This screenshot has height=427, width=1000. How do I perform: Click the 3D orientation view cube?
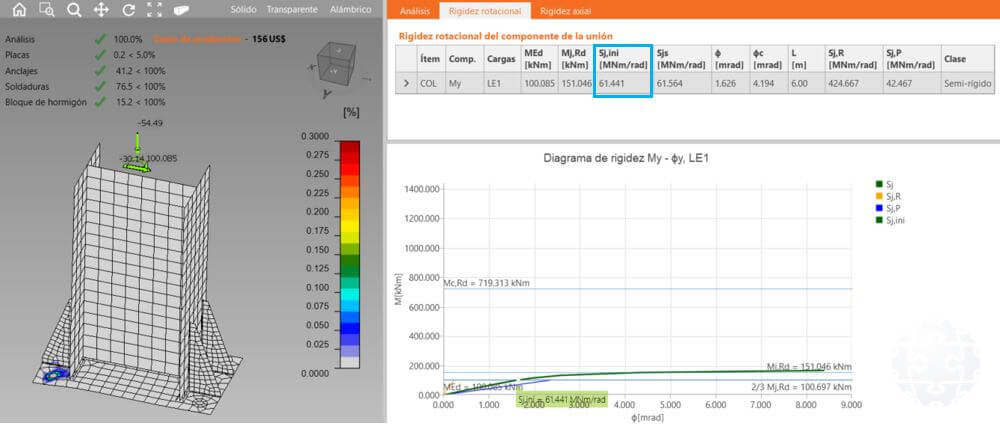(336, 66)
